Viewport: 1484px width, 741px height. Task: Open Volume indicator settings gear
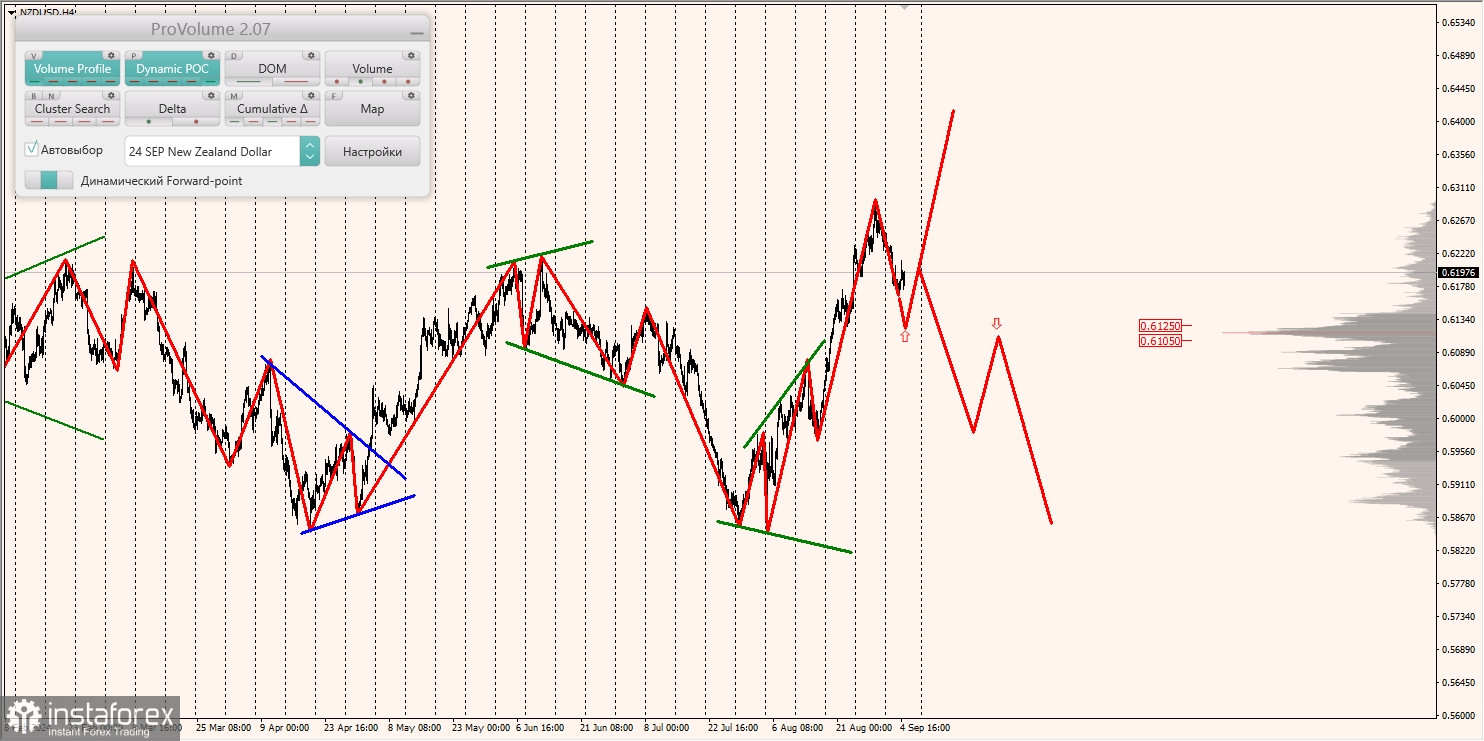[411, 55]
